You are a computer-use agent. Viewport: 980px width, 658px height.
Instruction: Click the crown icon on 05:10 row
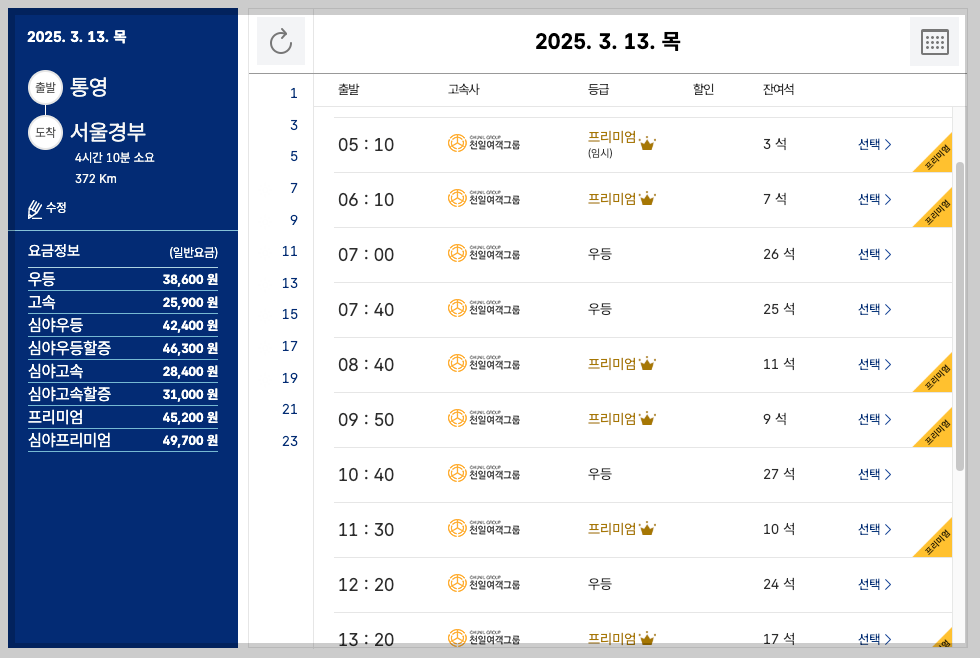(647, 144)
